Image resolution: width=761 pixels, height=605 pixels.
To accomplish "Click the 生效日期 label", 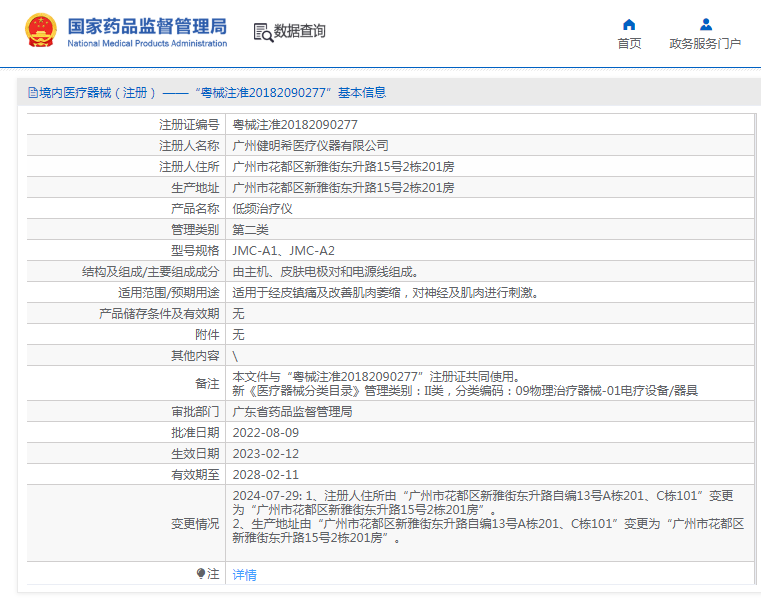I will coord(195,454).
